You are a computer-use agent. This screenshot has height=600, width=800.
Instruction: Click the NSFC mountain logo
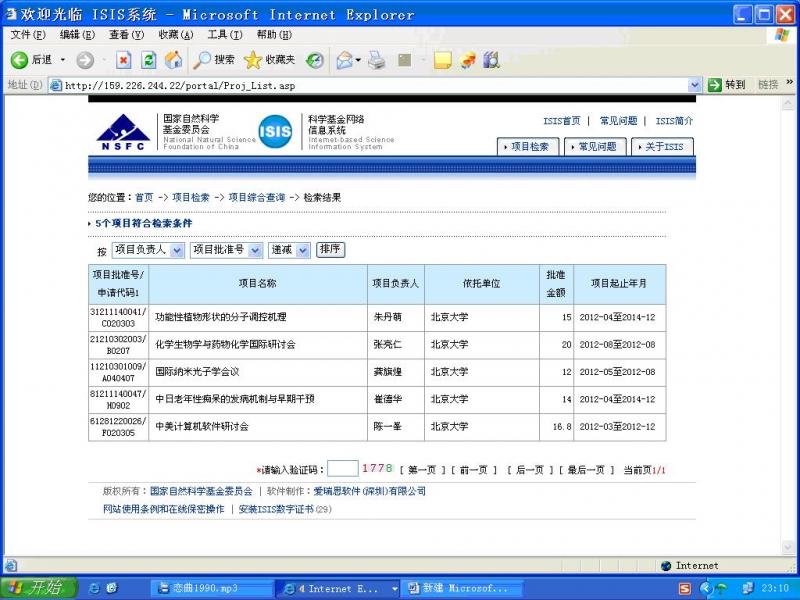(122, 132)
